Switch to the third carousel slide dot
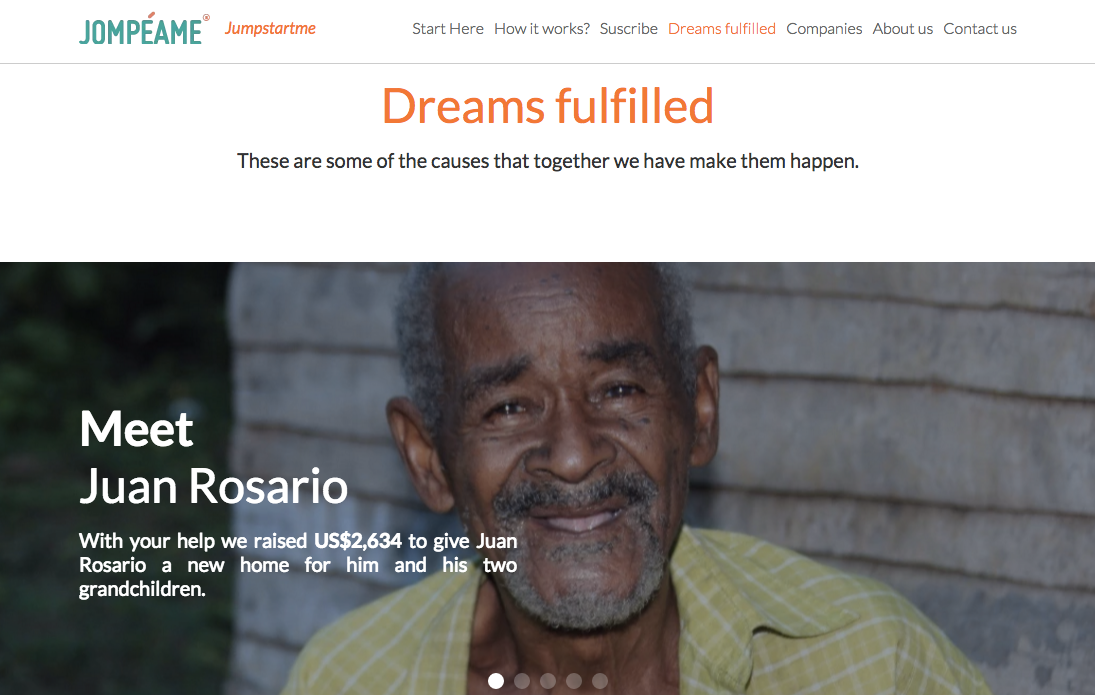 (x=548, y=681)
